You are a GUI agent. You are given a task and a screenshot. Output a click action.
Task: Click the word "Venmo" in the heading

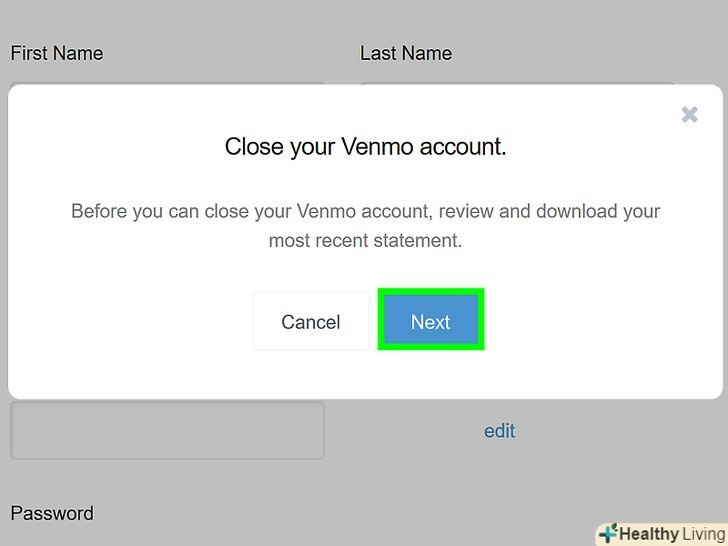tap(377, 147)
